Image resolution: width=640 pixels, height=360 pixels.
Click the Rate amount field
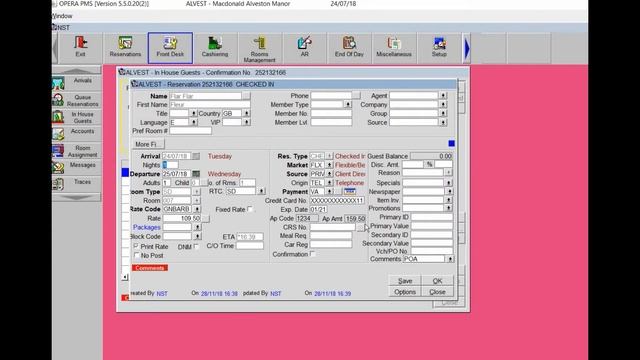click(x=182, y=218)
